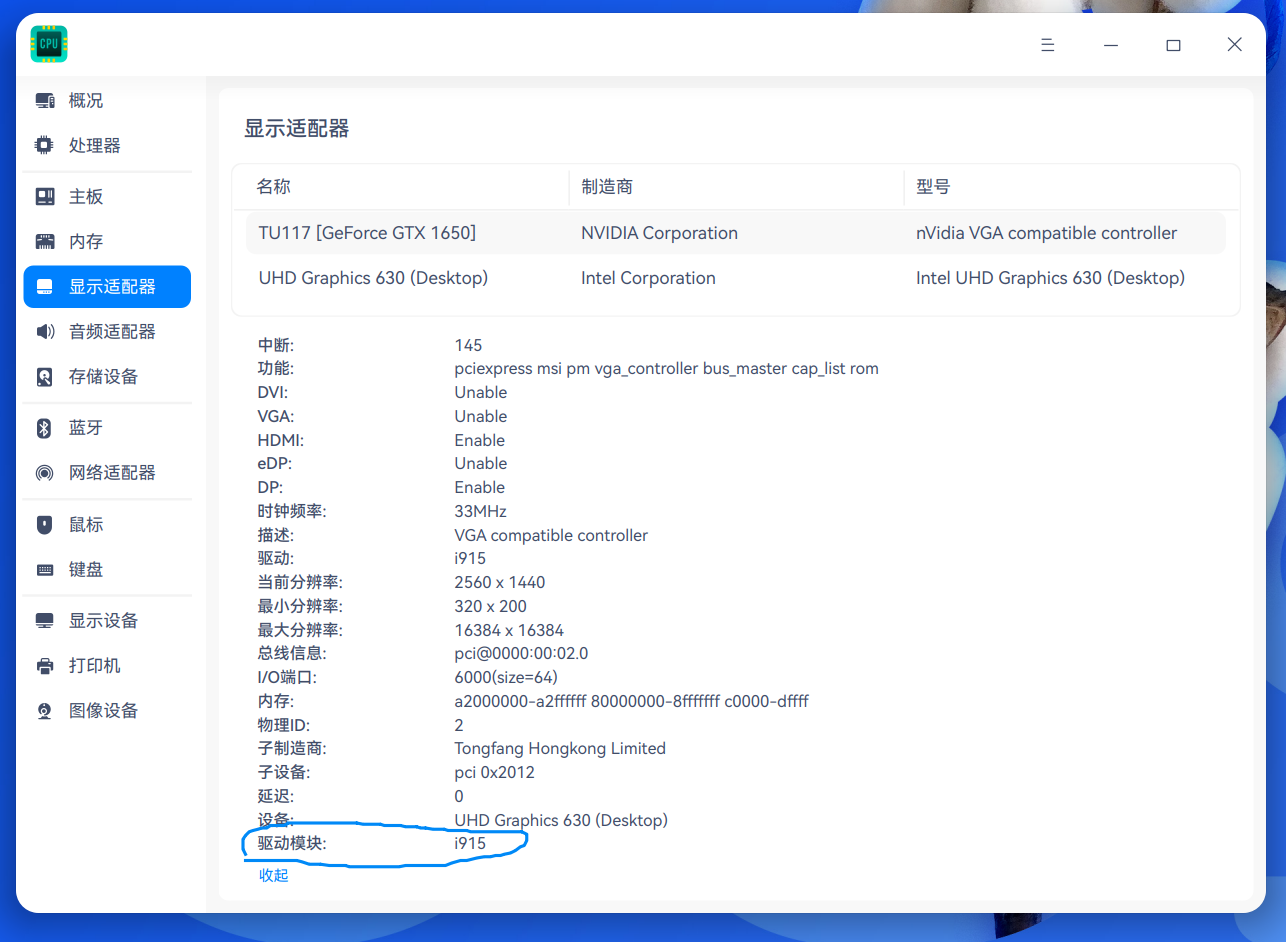The image size is (1286, 942).
Task: Click the 时钟频率 value 33MHz
Action: tap(480, 511)
